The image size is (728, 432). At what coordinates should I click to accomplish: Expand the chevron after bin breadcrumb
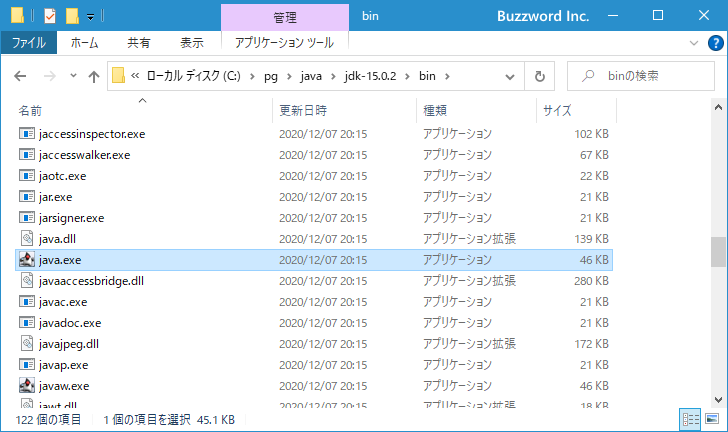(447, 76)
